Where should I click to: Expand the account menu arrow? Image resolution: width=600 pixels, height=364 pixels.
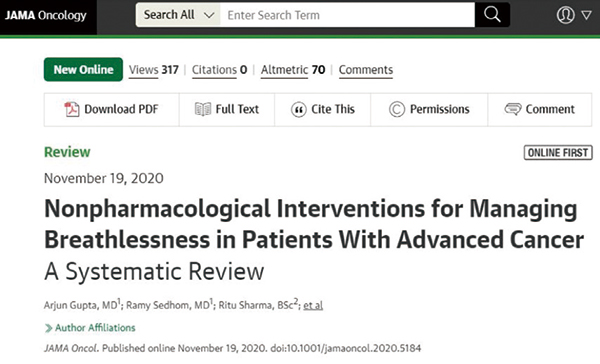click(x=586, y=15)
